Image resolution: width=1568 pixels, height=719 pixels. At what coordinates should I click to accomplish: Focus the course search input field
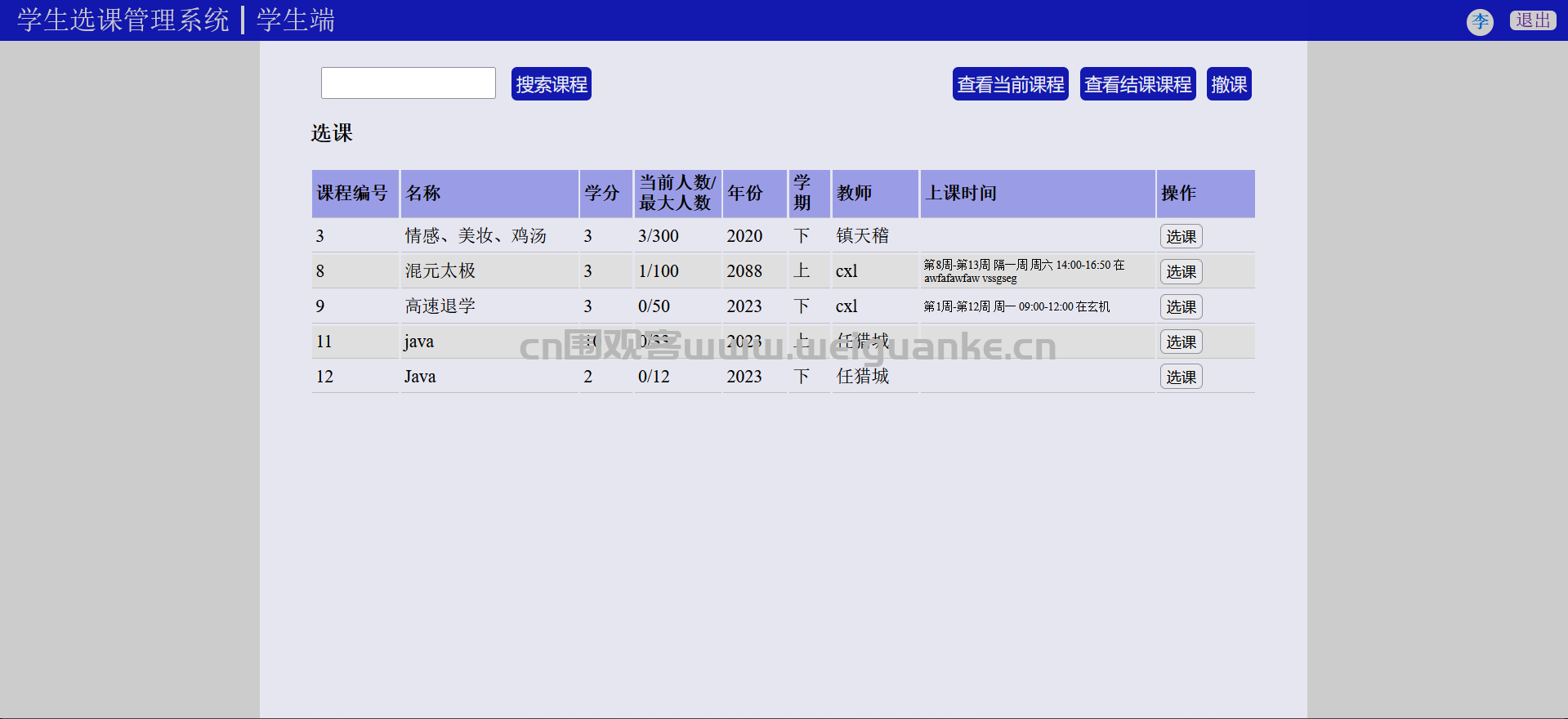[409, 83]
